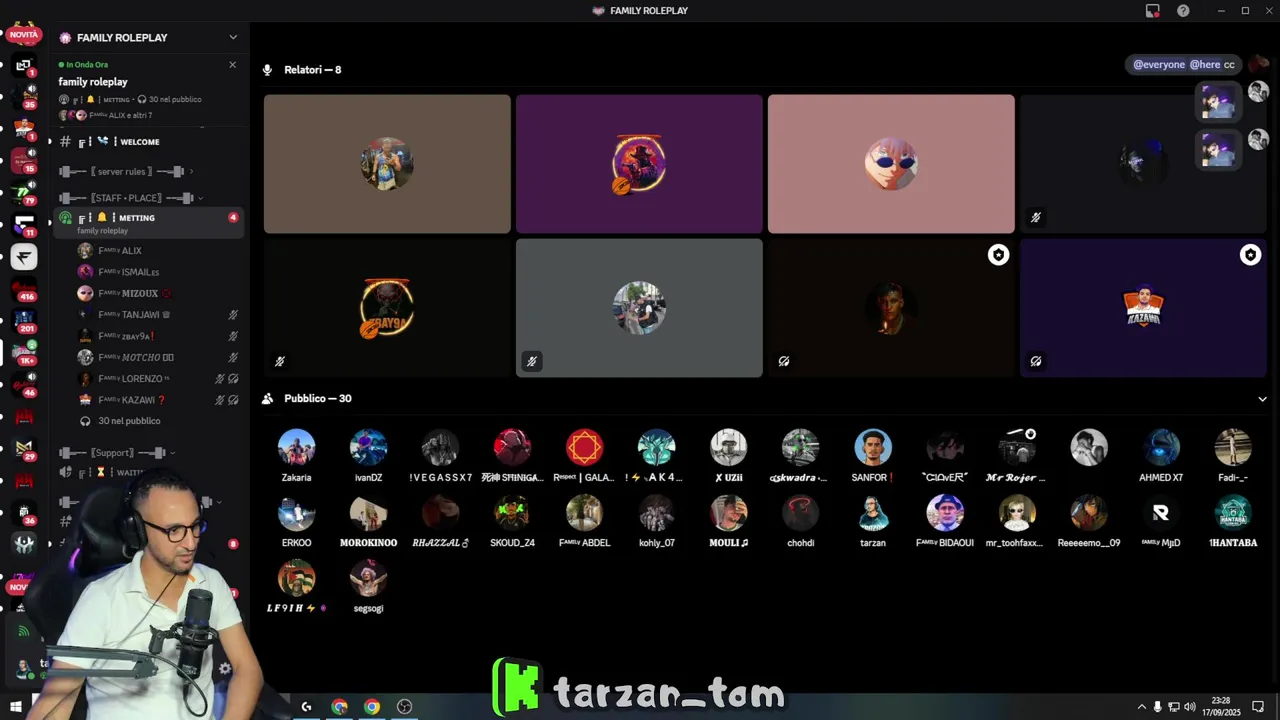
Task: Click the @everyone @here cc chat message
Action: pos(1184,65)
